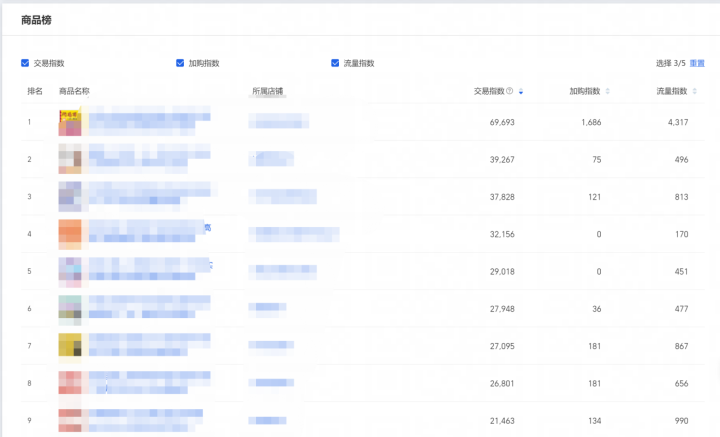Uncheck the 加购指数 checkbox
720x437 pixels.
(x=180, y=63)
